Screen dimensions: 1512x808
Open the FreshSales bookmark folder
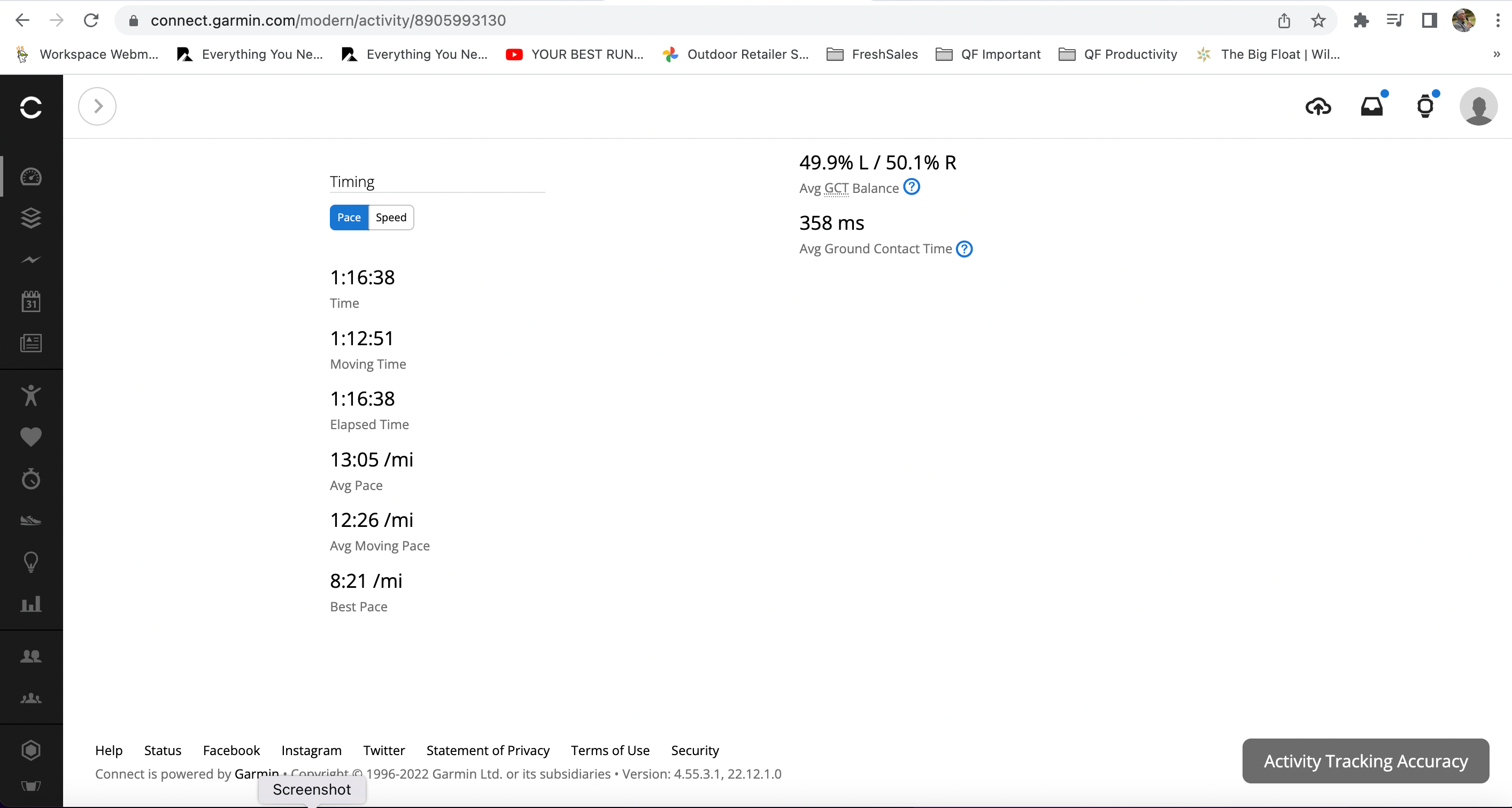(x=872, y=55)
